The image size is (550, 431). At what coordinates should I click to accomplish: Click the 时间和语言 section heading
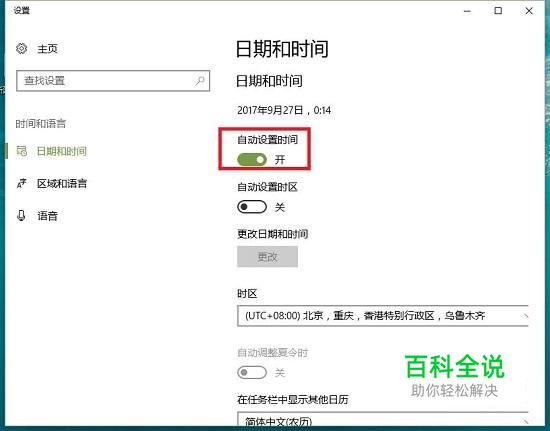click(41, 123)
